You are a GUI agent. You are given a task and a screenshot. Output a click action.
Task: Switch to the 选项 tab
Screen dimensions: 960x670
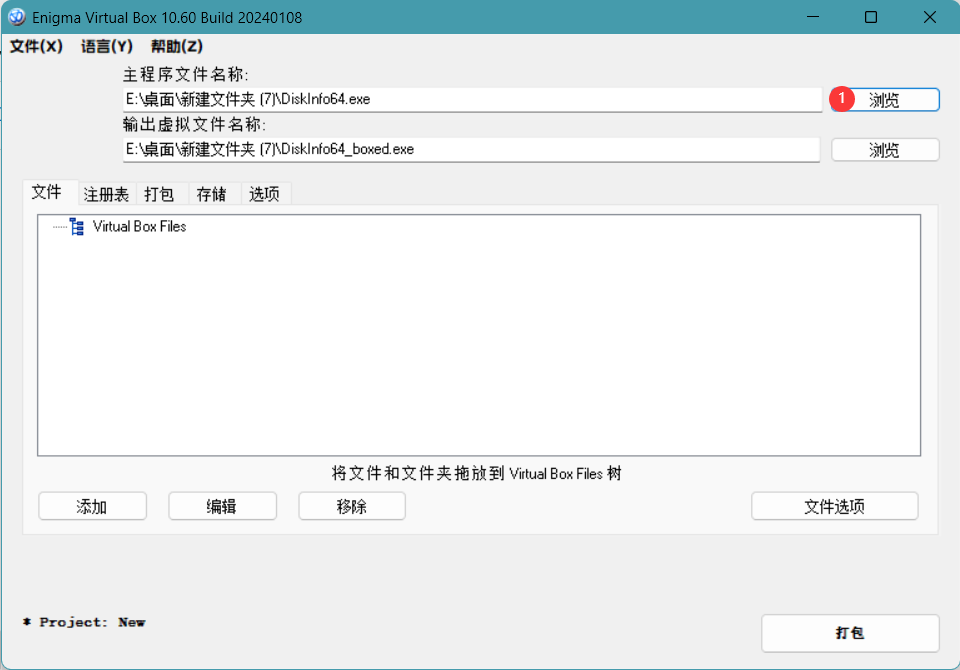pos(264,194)
